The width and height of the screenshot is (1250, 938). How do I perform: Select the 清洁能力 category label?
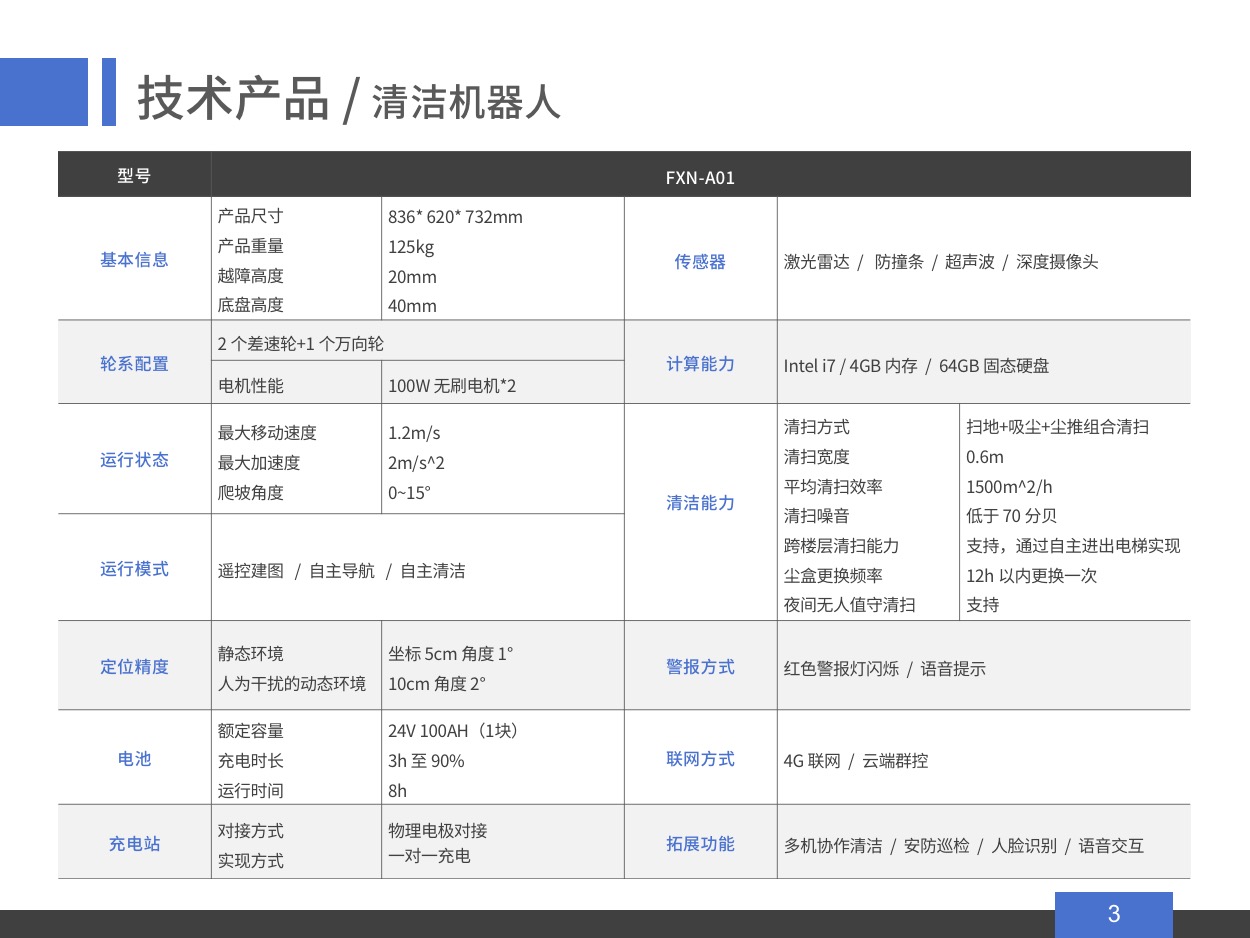700,503
